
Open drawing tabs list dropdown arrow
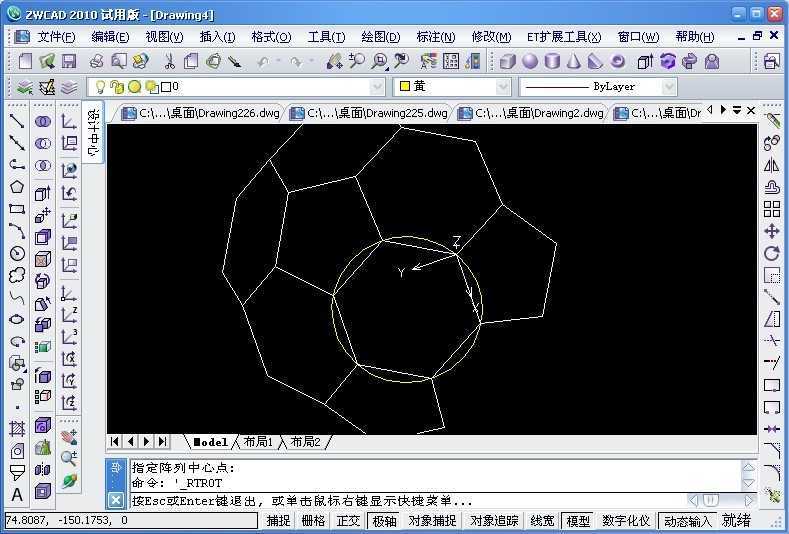point(737,110)
